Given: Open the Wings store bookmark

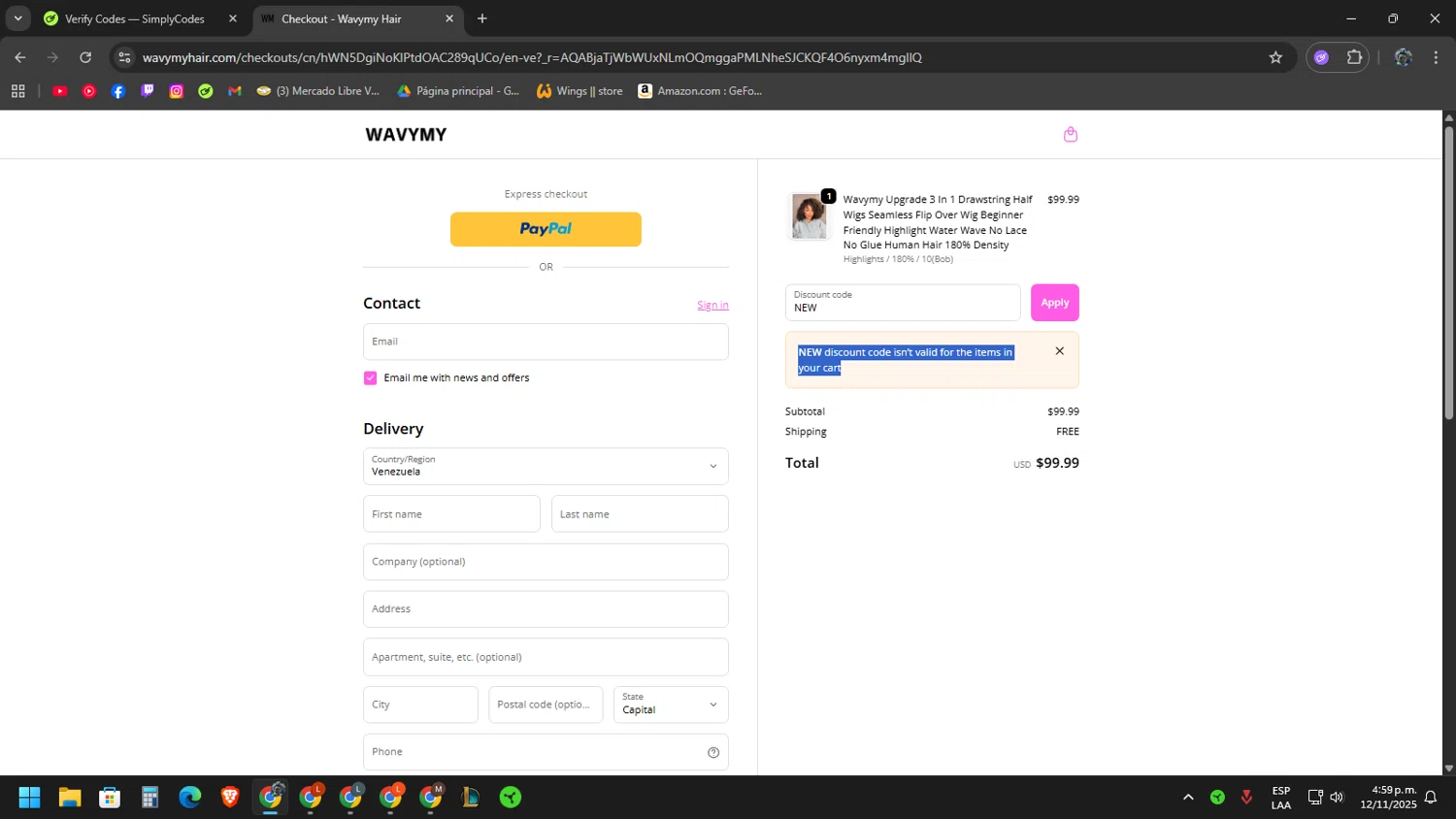Looking at the screenshot, I should pyautogui.click(x=580, y=91).
